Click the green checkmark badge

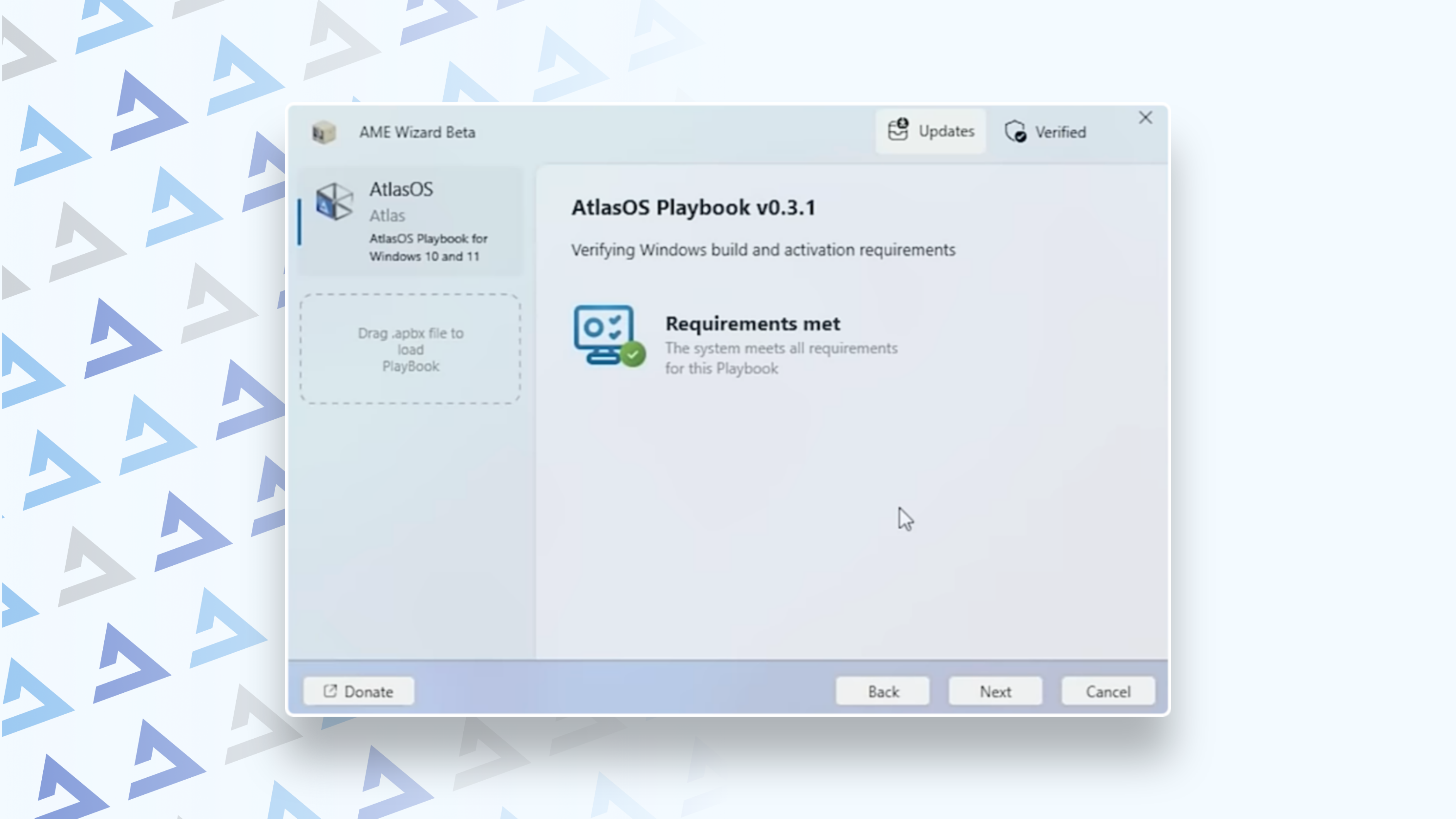point(632,355)
